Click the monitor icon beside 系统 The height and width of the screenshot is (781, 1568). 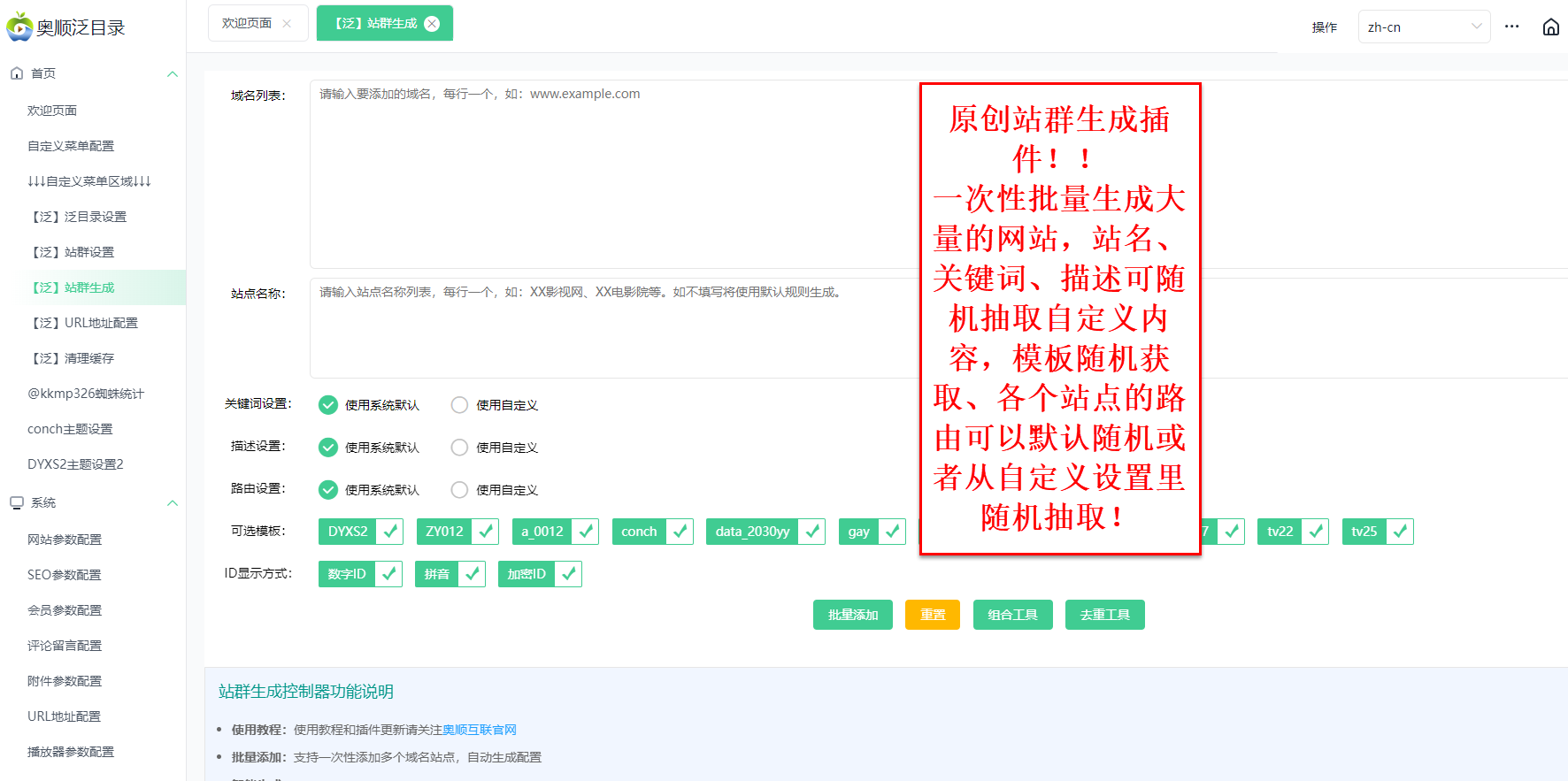point(17,502)
